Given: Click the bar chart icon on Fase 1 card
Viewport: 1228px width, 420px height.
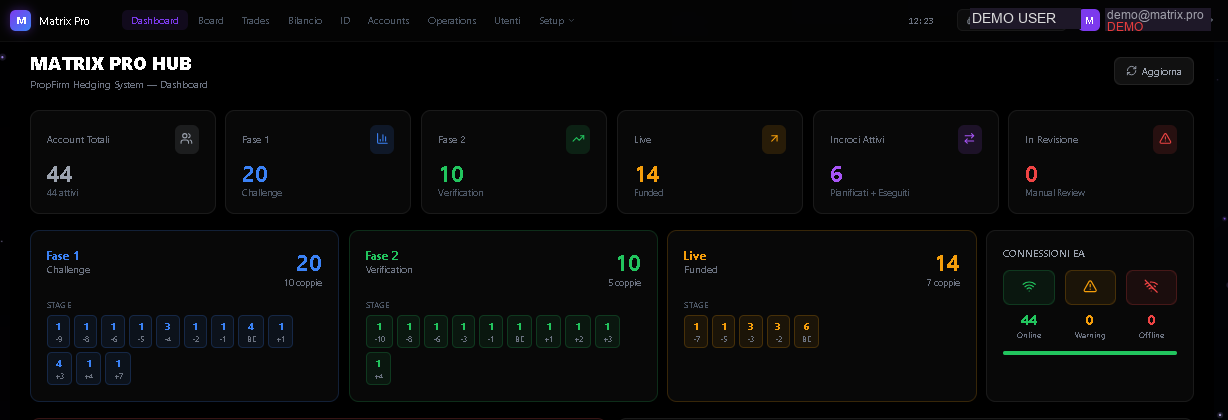Looking at the screenshot, I should 382,139.
